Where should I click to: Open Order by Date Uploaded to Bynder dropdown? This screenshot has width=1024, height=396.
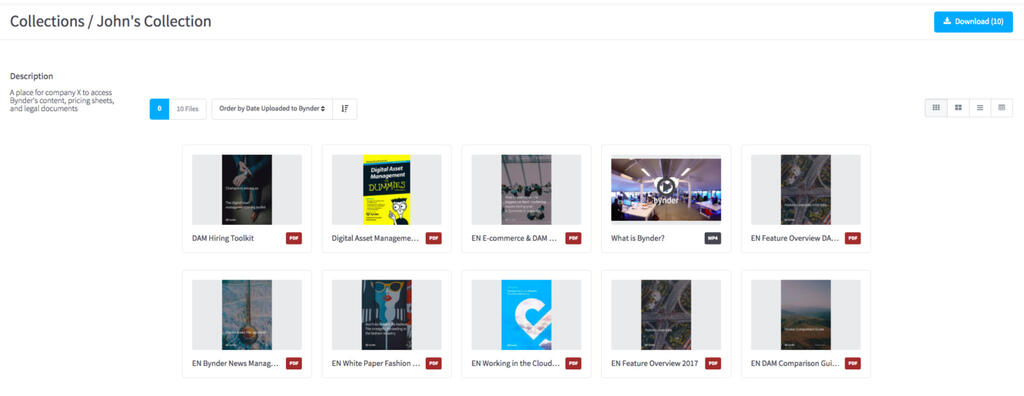pos(272,109)
